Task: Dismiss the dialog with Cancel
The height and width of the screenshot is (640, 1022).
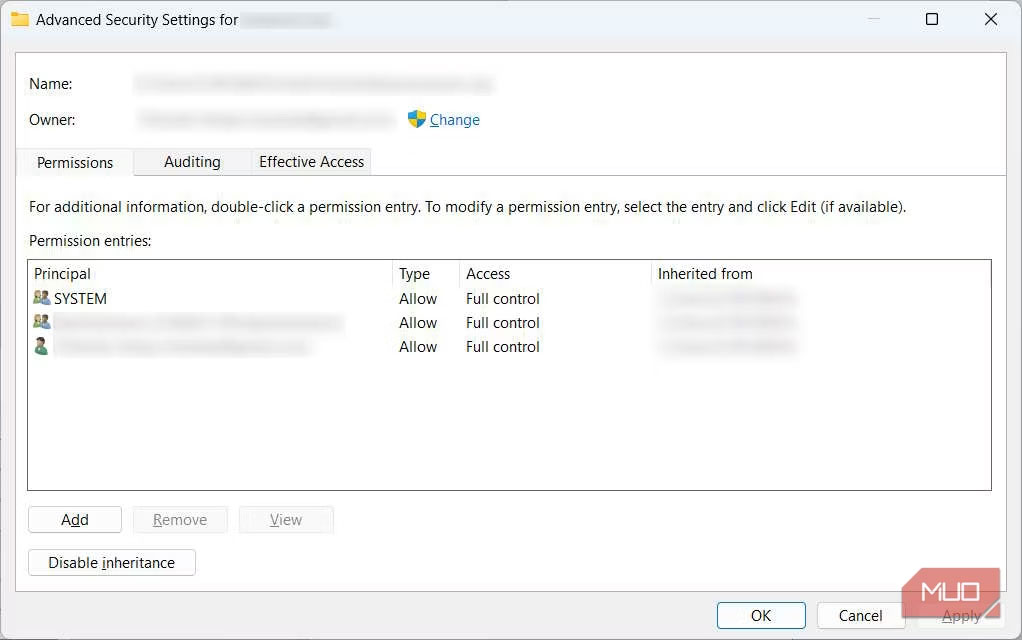Action: [x=860, y=615]
